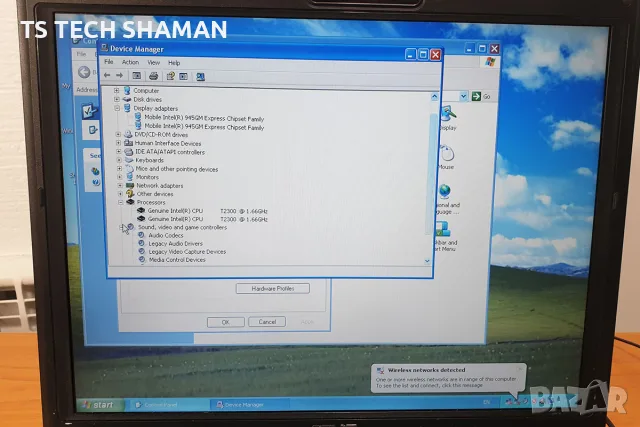Select the Display adapters category icon
Screen dimensions: 640x427
click(x=127, y=108)
